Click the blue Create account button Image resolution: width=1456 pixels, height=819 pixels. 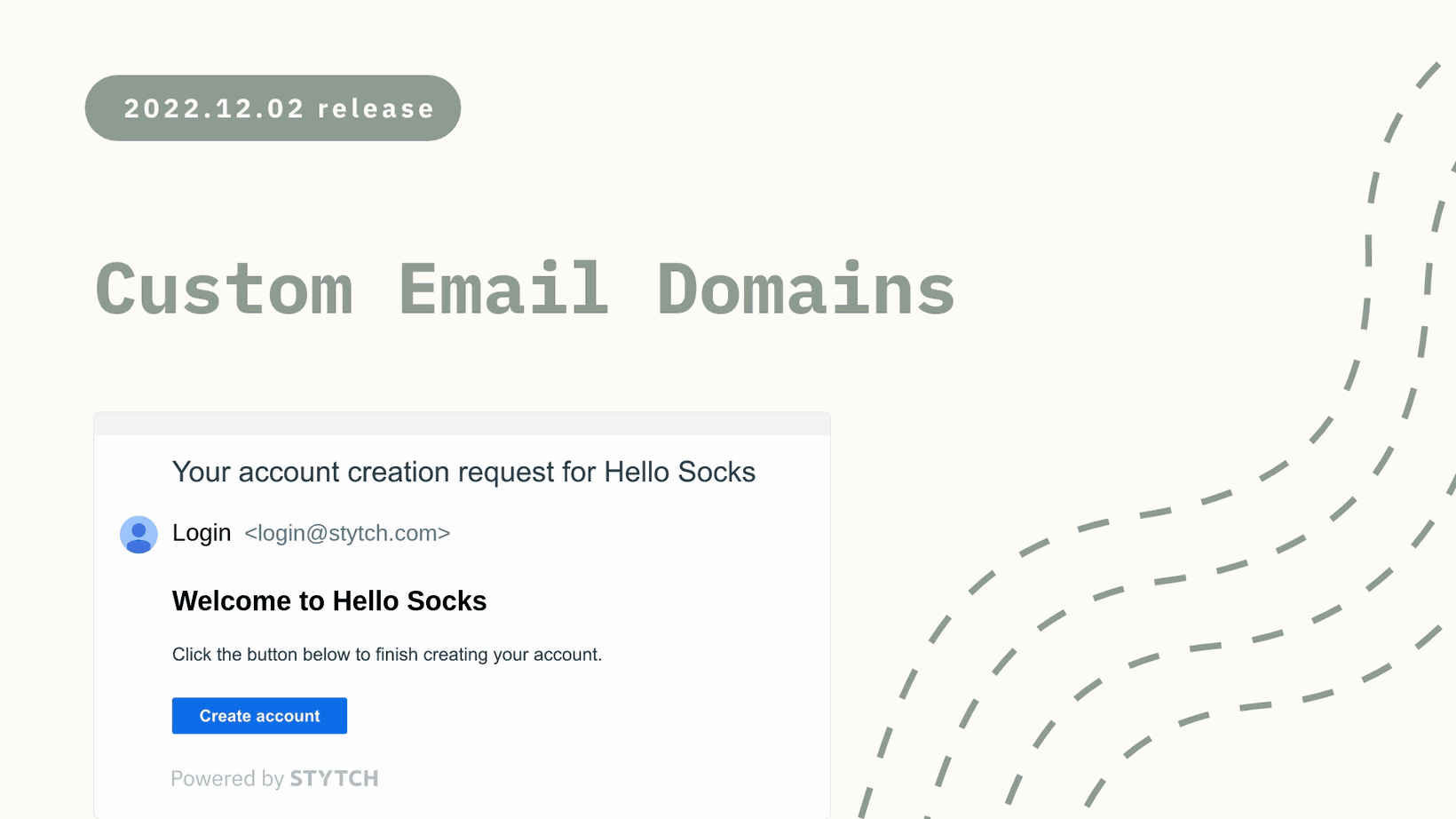[x=259, y=716]
